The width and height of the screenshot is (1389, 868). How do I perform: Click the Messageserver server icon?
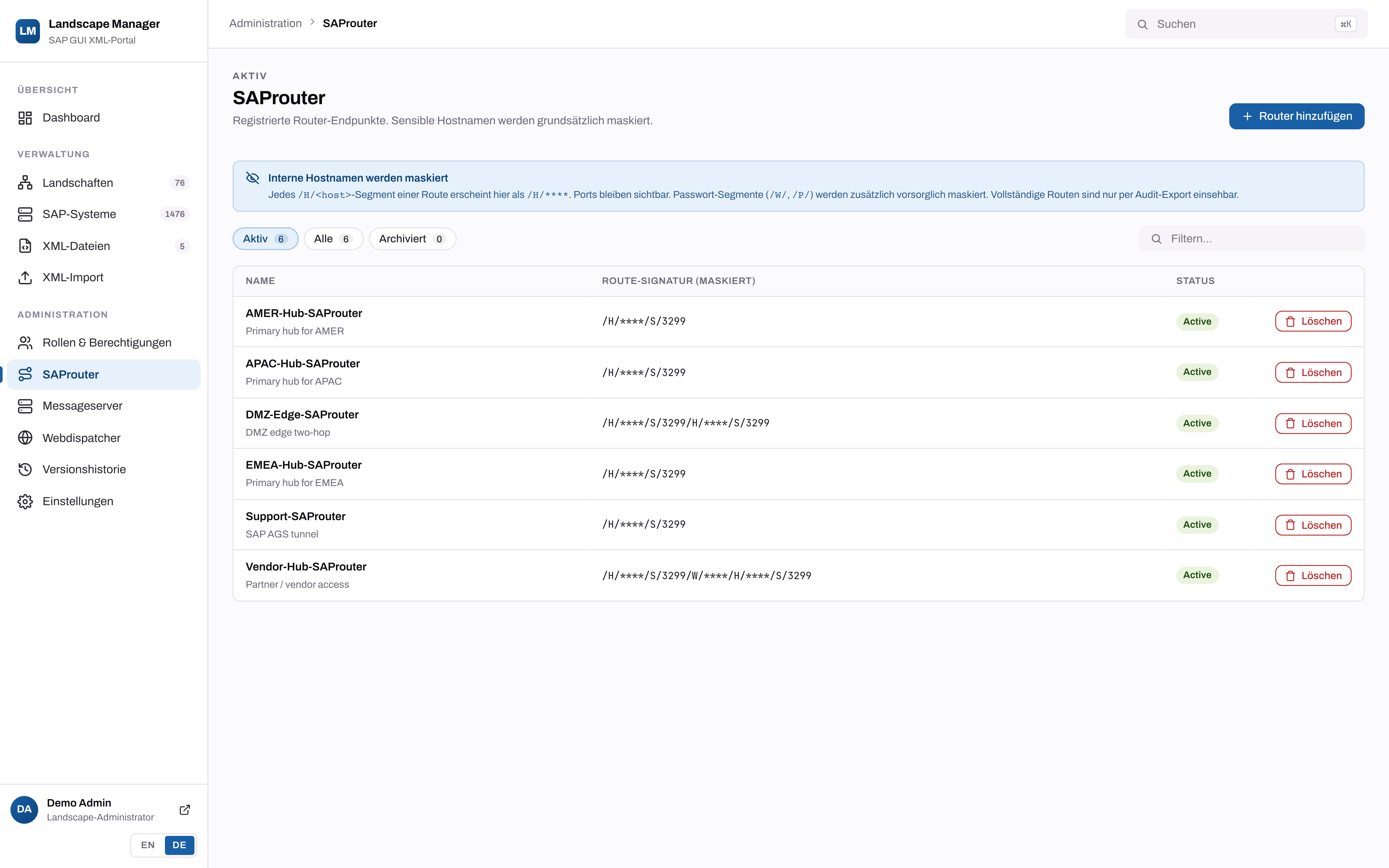click(x=25, y=406)
